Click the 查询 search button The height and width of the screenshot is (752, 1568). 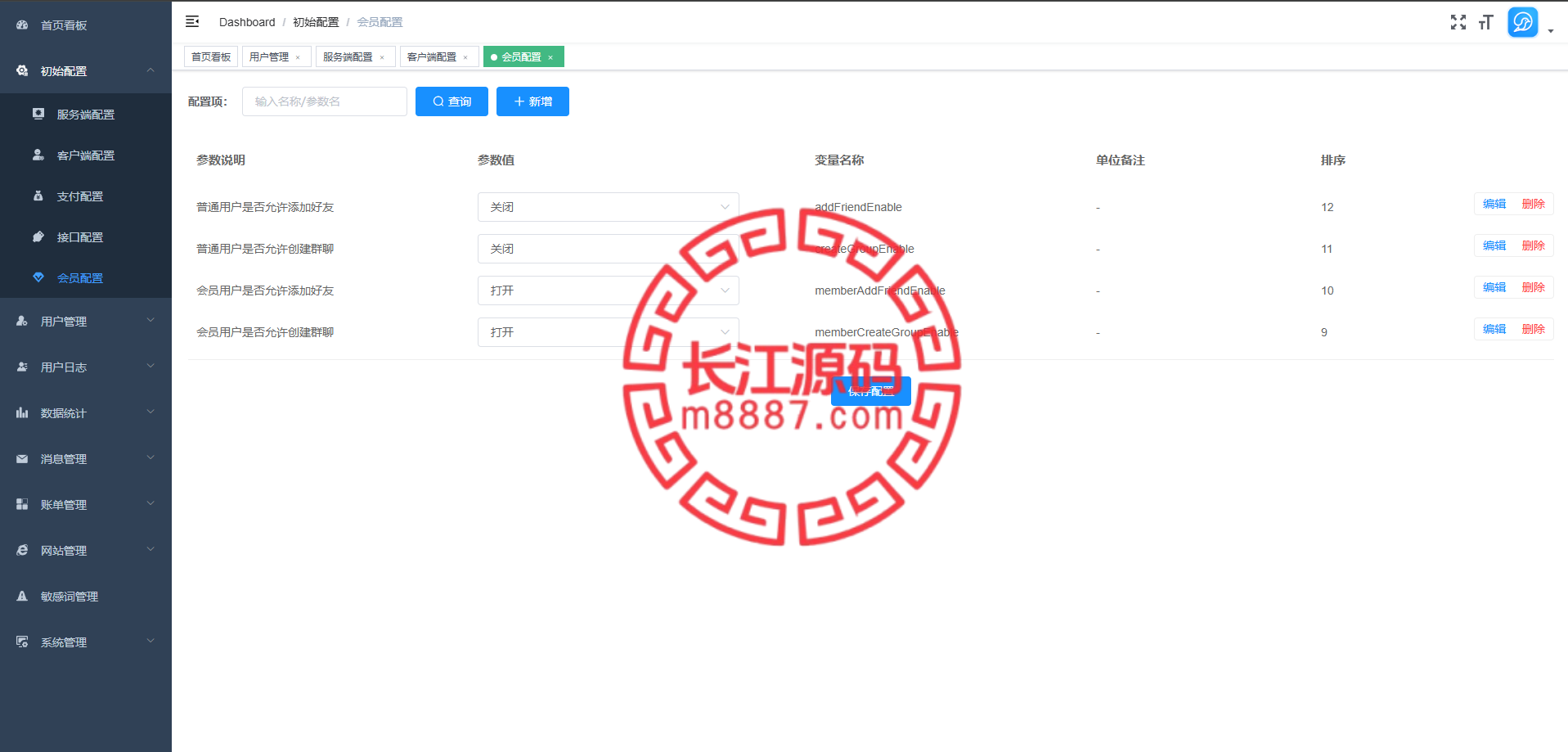[x=452, y=101]
